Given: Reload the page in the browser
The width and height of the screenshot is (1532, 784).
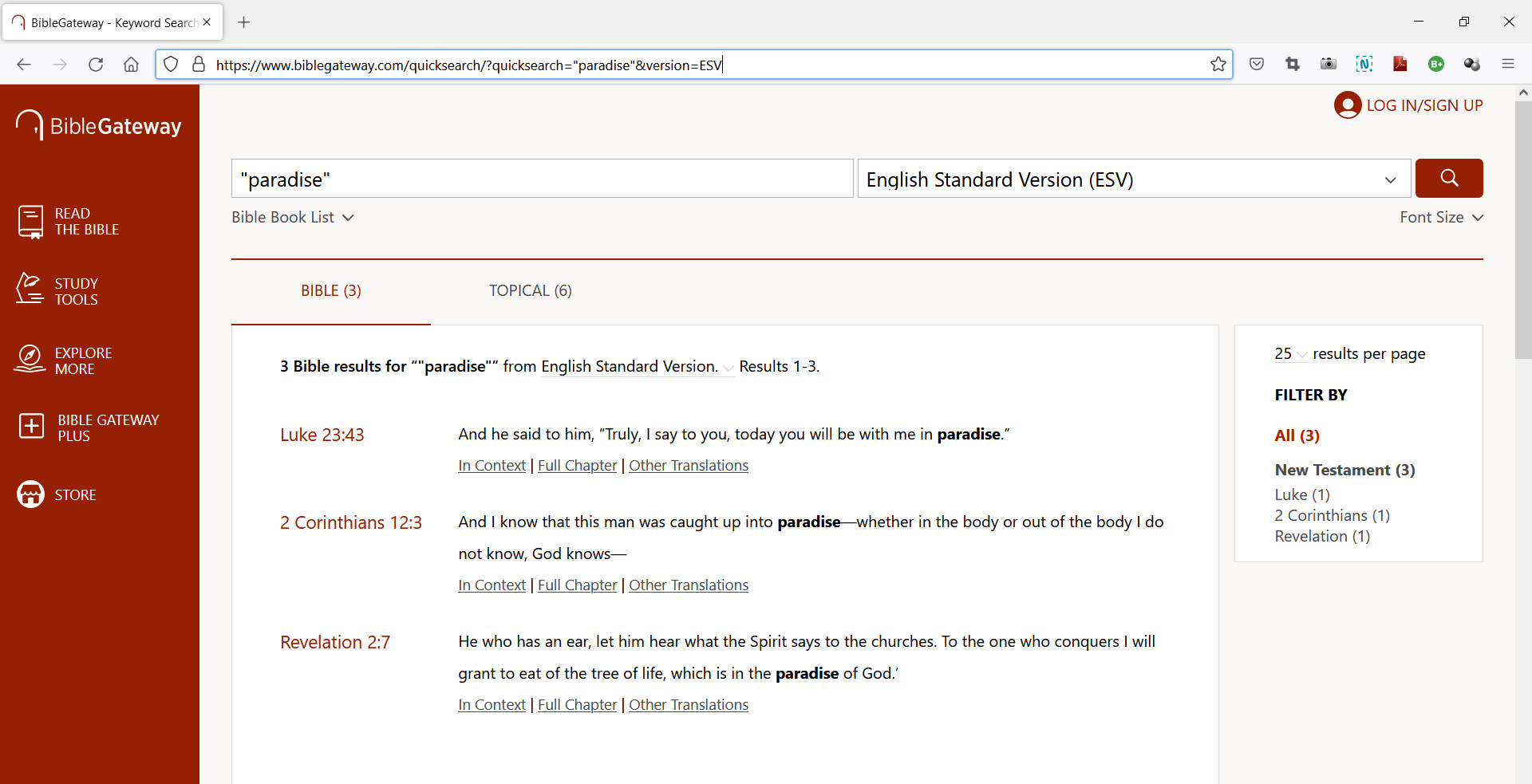Looking at the screenshot, I should (96, 65).
